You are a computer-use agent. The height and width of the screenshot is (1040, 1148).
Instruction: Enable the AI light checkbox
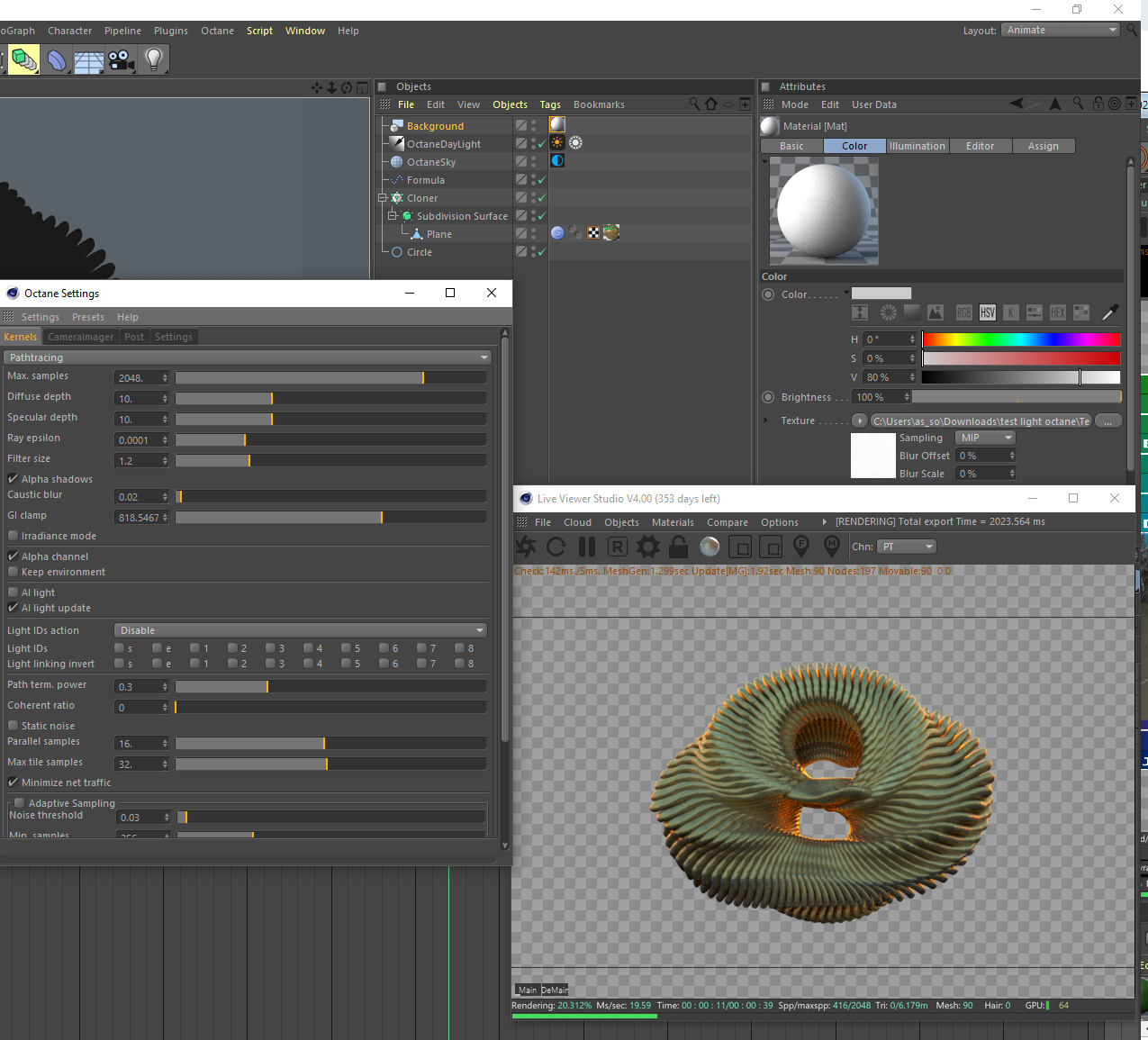(x=14, y=592)
